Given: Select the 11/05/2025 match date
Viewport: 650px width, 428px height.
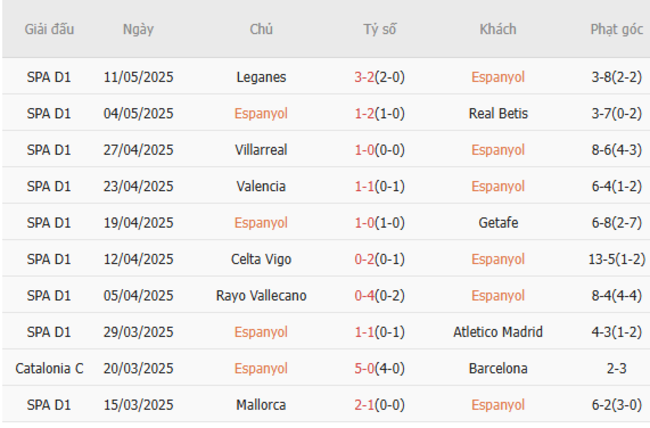Looking at the screenshot, I should click(x=138, y=77).
